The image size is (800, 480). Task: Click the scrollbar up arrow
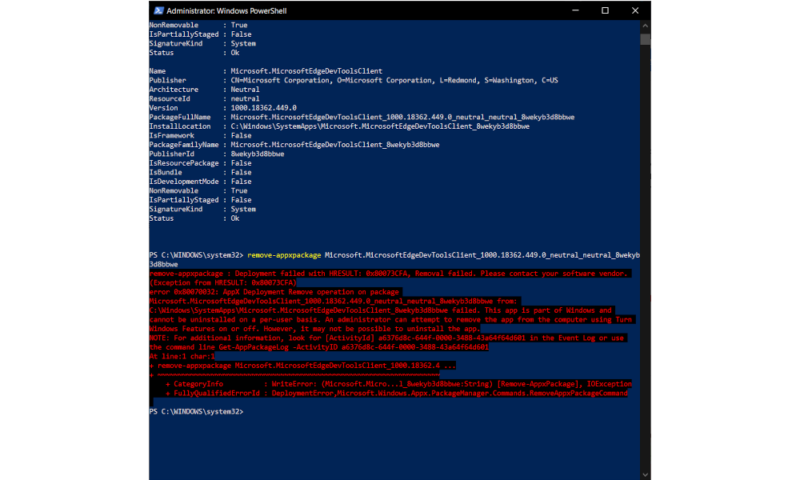tap(645, 25)
